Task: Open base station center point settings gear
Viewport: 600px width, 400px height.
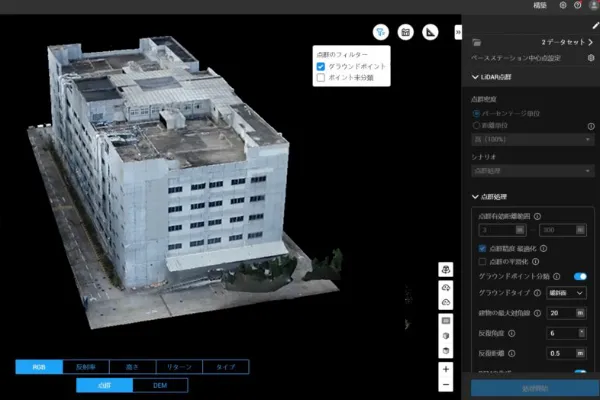Action: [591, 58]
